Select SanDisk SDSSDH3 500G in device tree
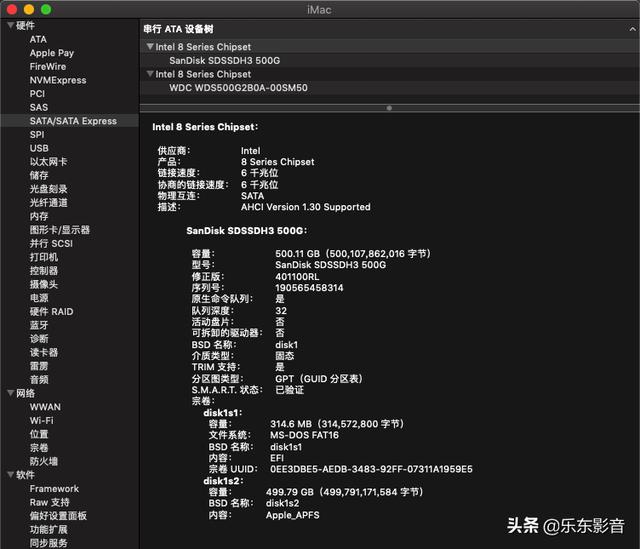Screen dimensions: 640x549 [x=224, y=60]
